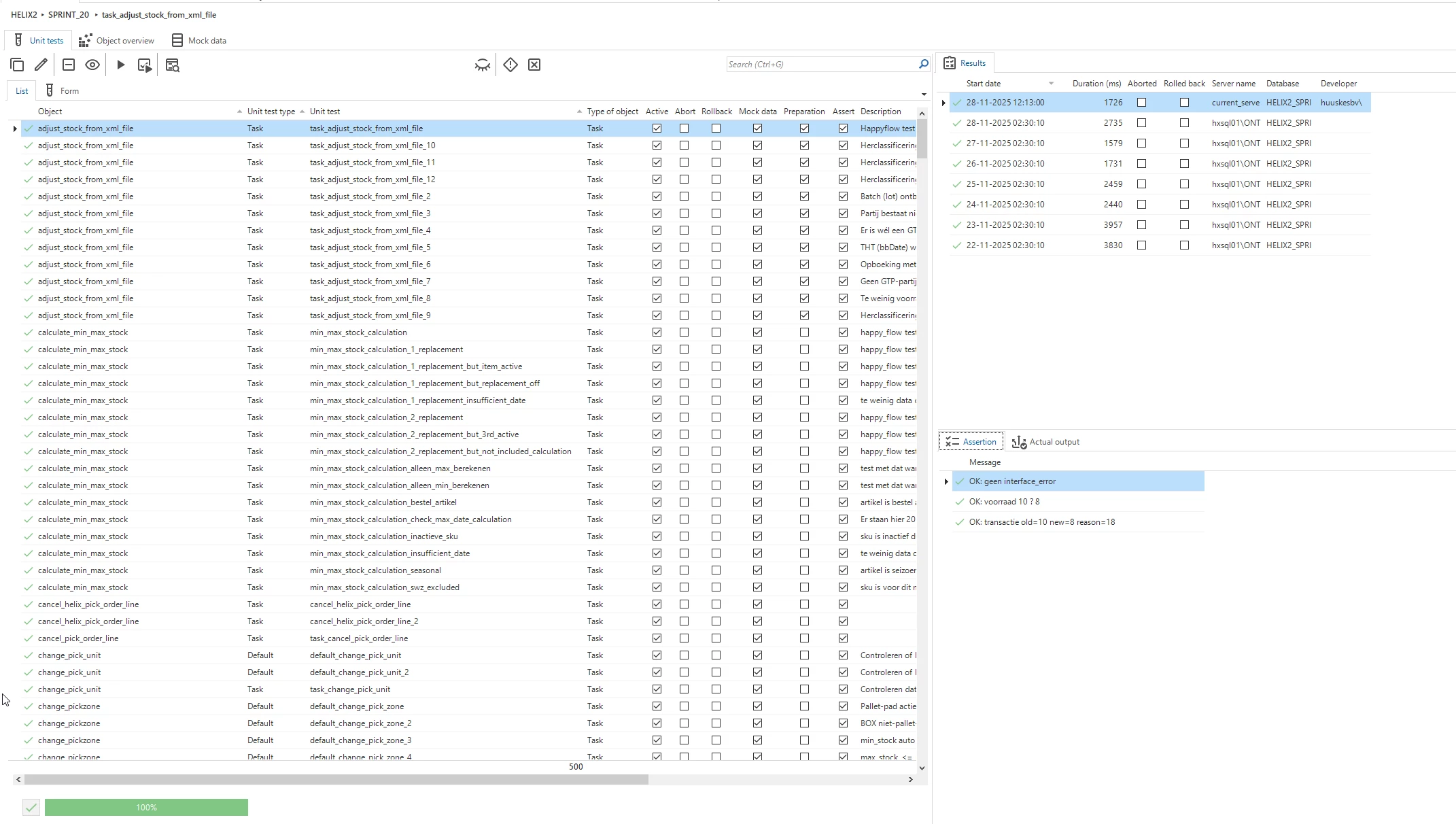Click the diamond warning icon

(510, 65)
